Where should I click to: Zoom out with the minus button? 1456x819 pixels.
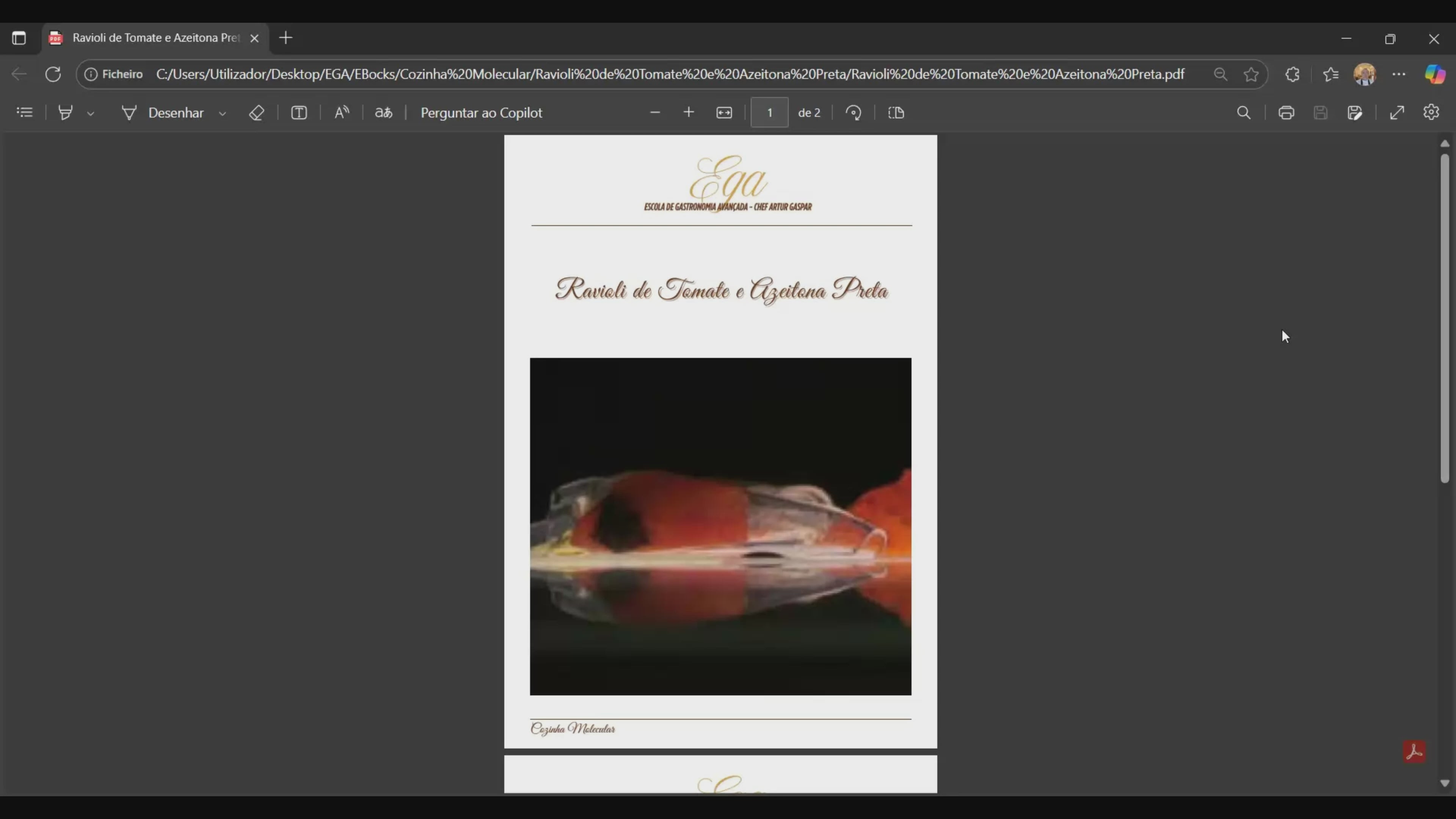click(x=655, y=113)
